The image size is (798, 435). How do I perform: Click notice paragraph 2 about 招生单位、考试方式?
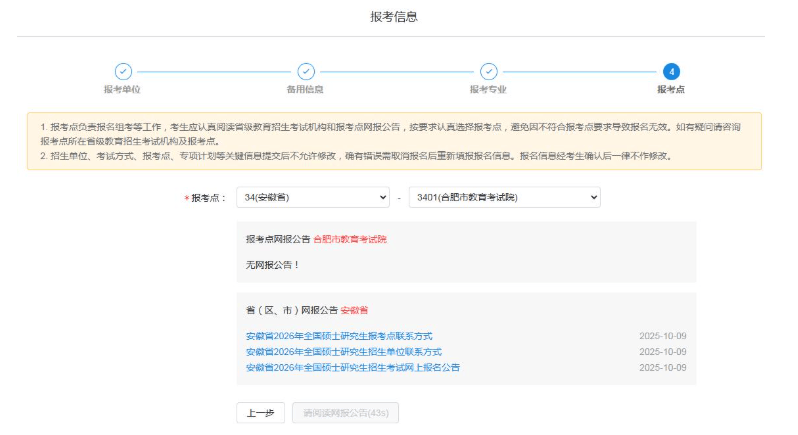tap(356, 156)
